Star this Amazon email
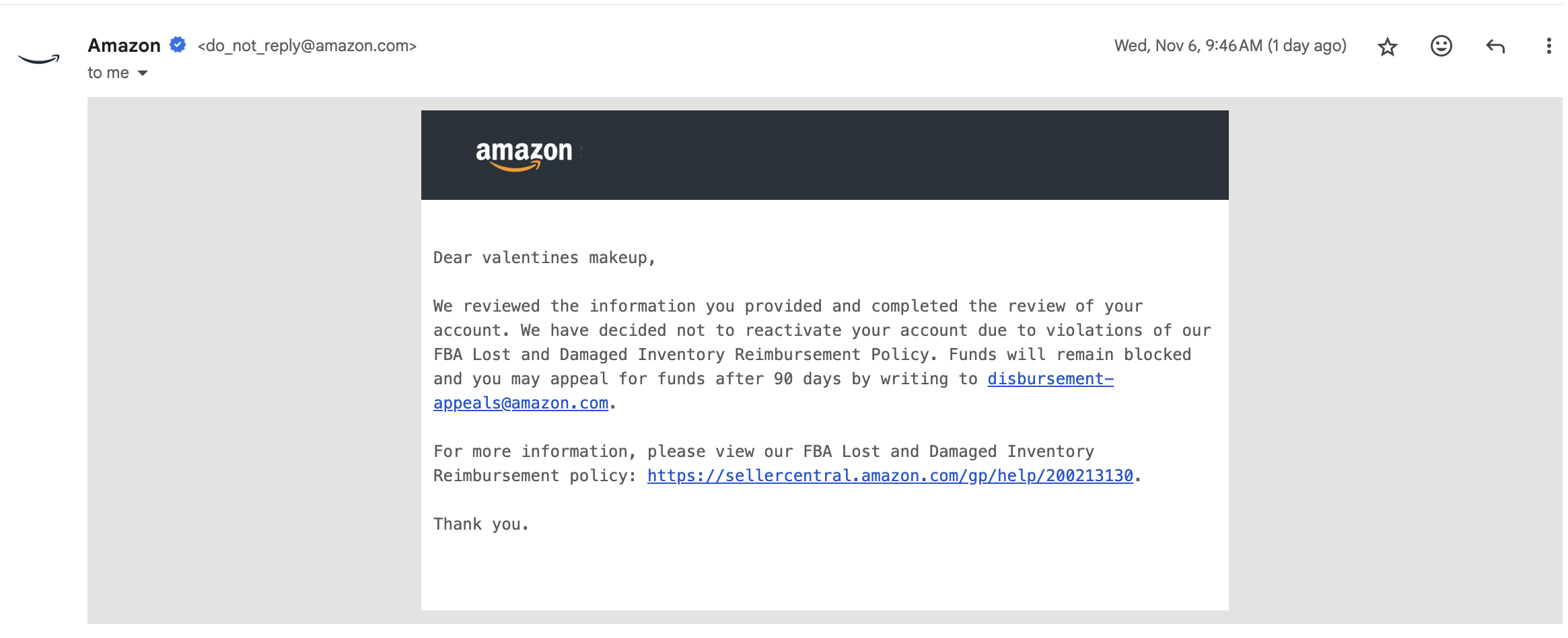Image resolution: width=1568 pixels, height=638 pixels. coord(1387,46)
